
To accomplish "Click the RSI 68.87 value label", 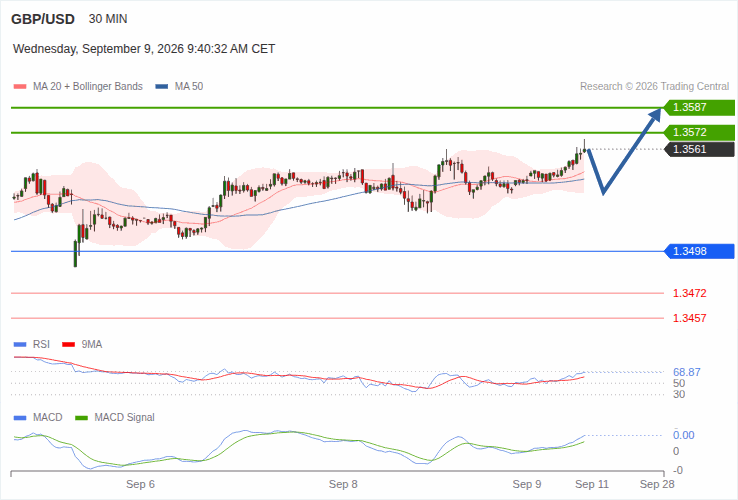I will pyautogui.click(x=687, y=372).
